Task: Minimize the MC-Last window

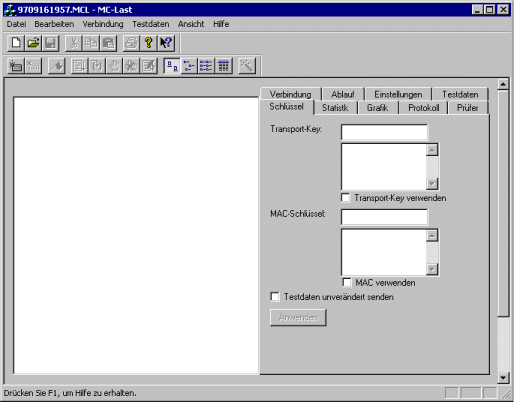Action: [x=477, y=10]
